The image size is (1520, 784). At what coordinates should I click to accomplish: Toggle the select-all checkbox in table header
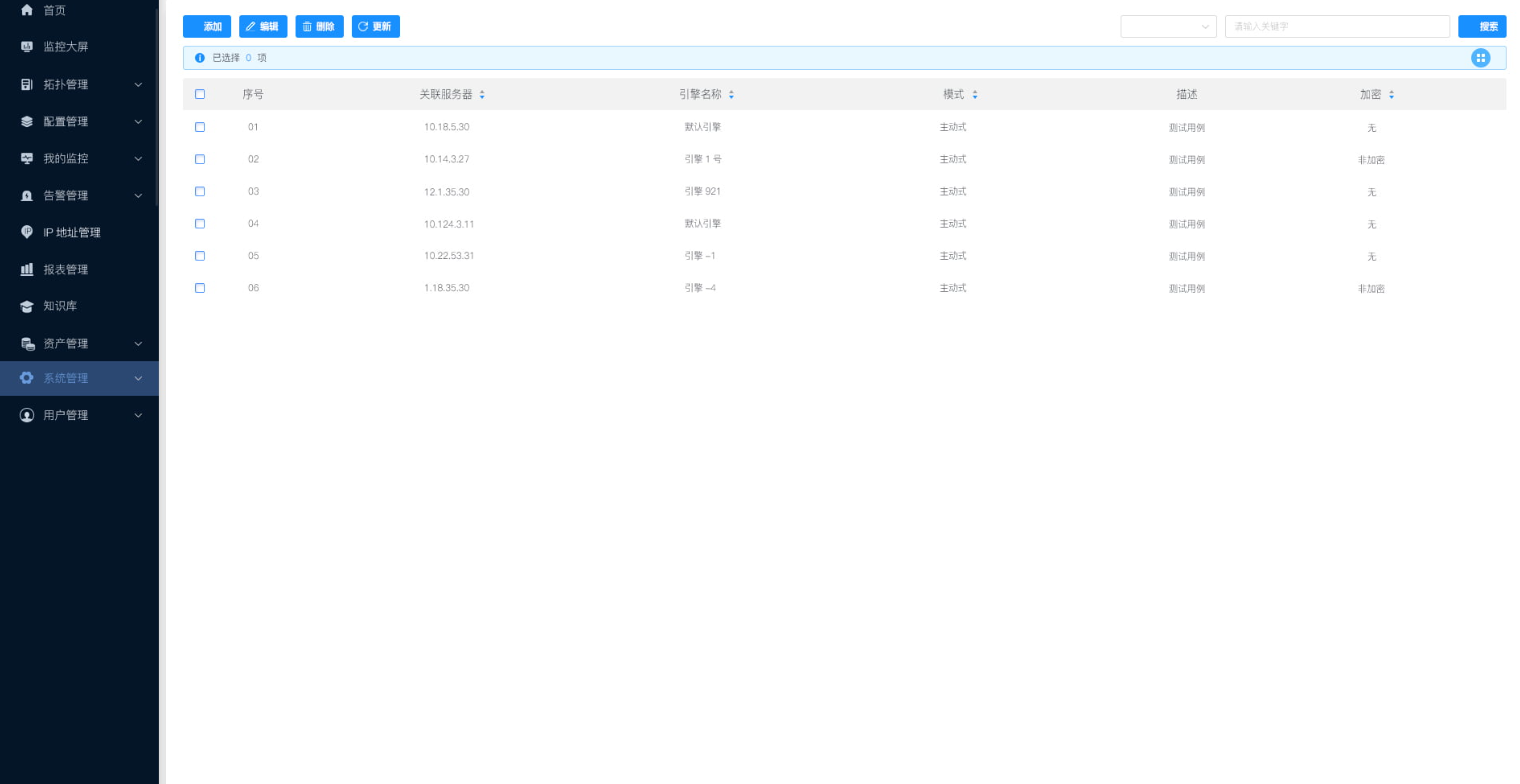coord(200,94)
